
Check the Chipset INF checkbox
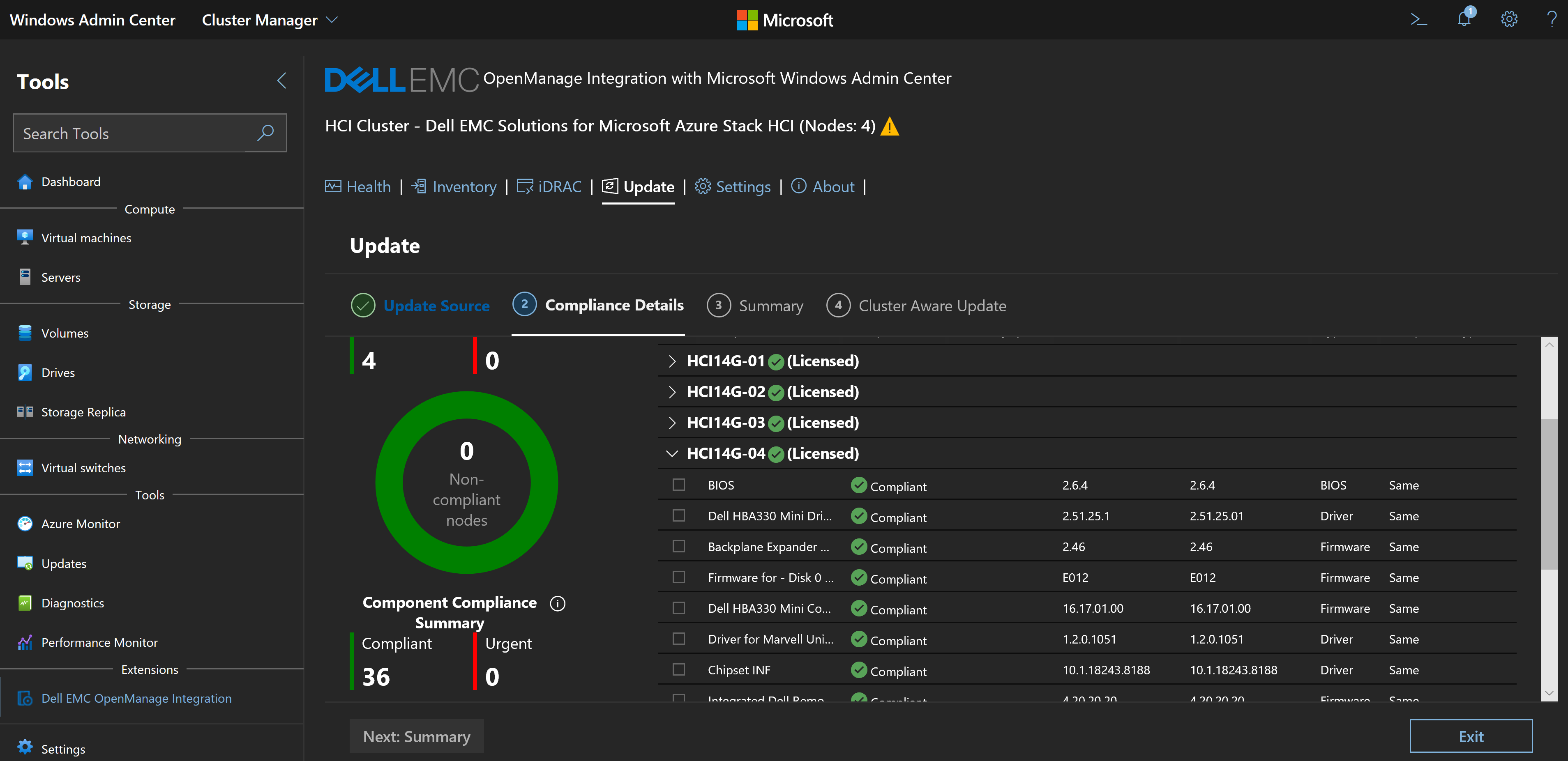coord(679,669)
